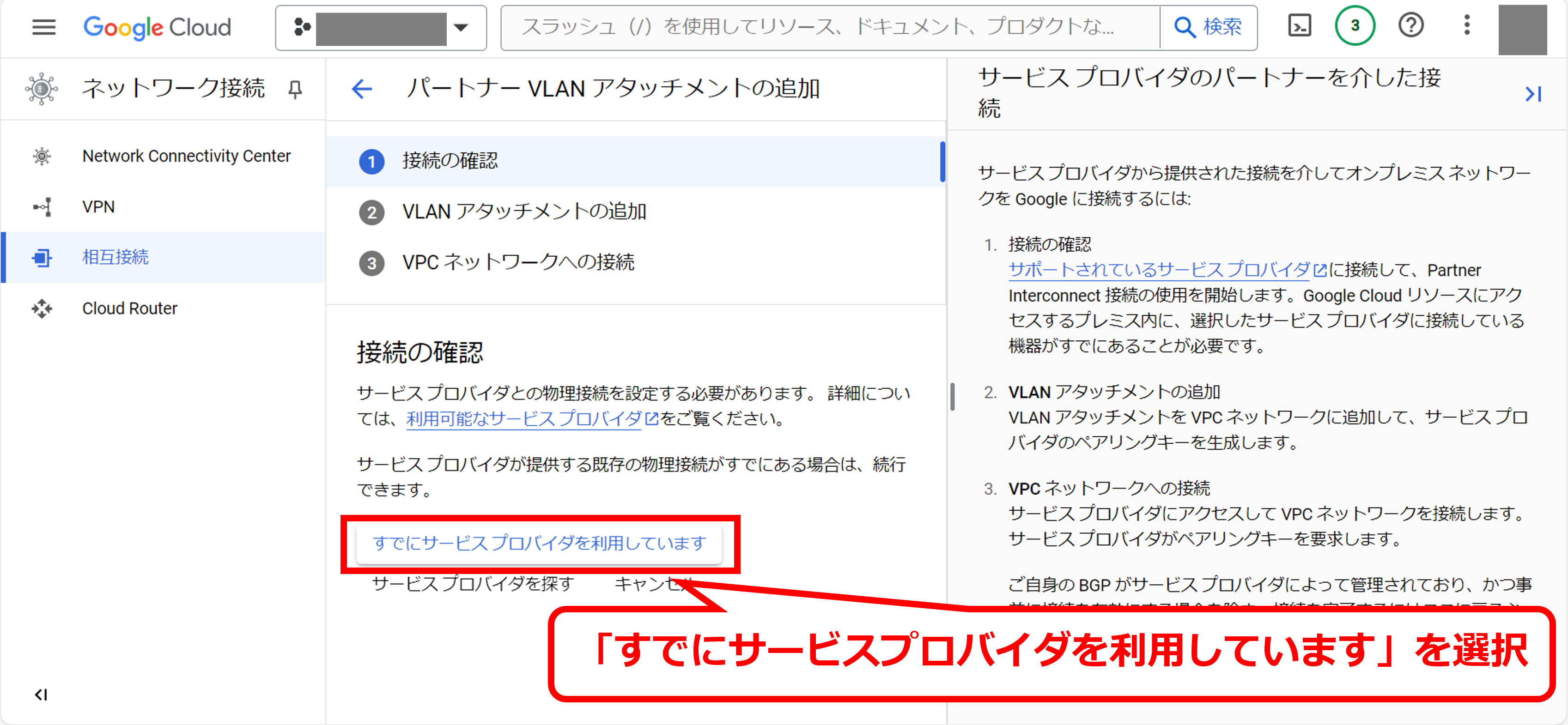
Task: Collapse the left navigation sidebar
Action: coord(41,694)
